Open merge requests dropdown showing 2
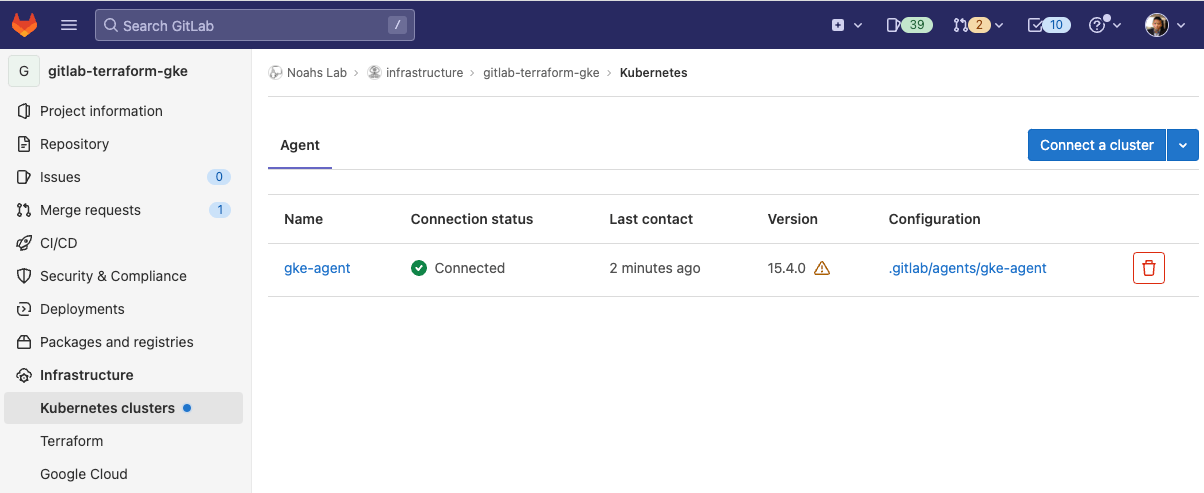This screenshot has height=493, width=1204. (978, 25)
